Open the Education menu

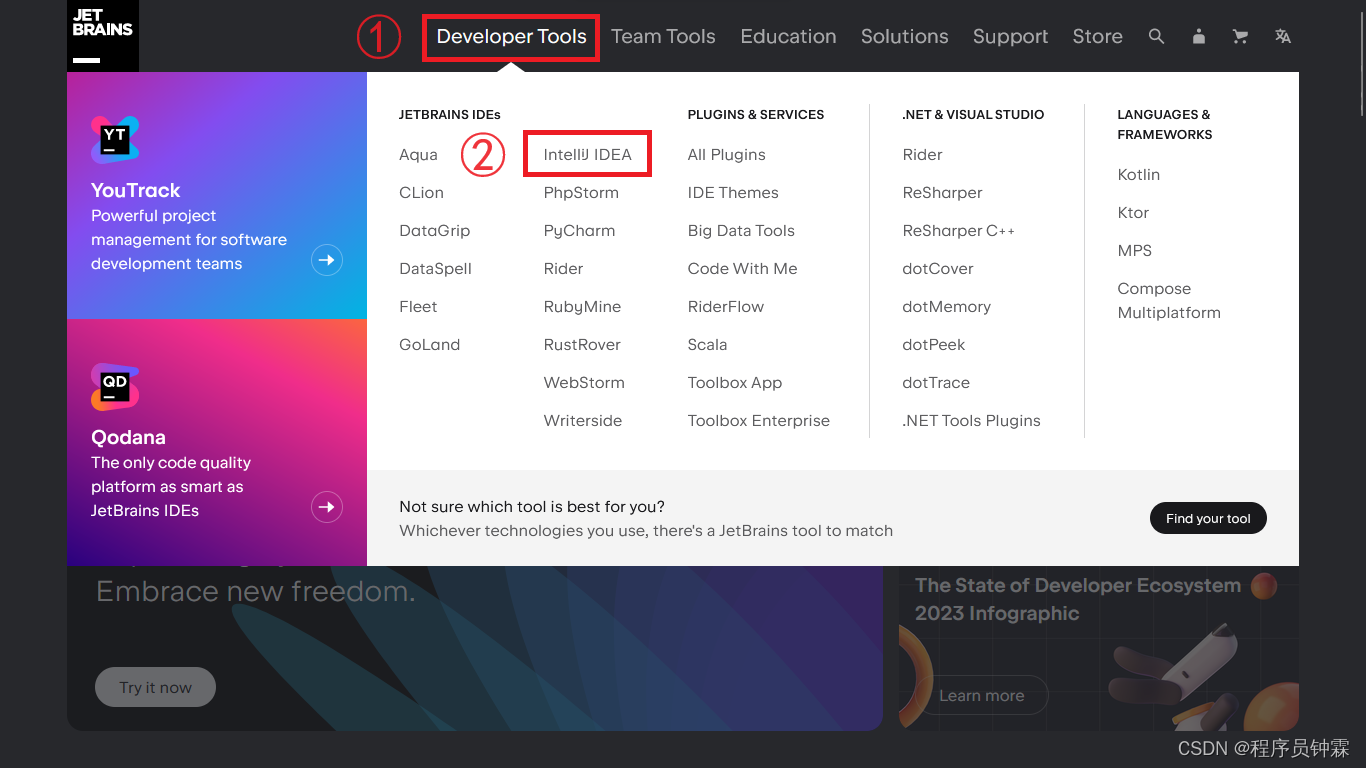[788, 37]
